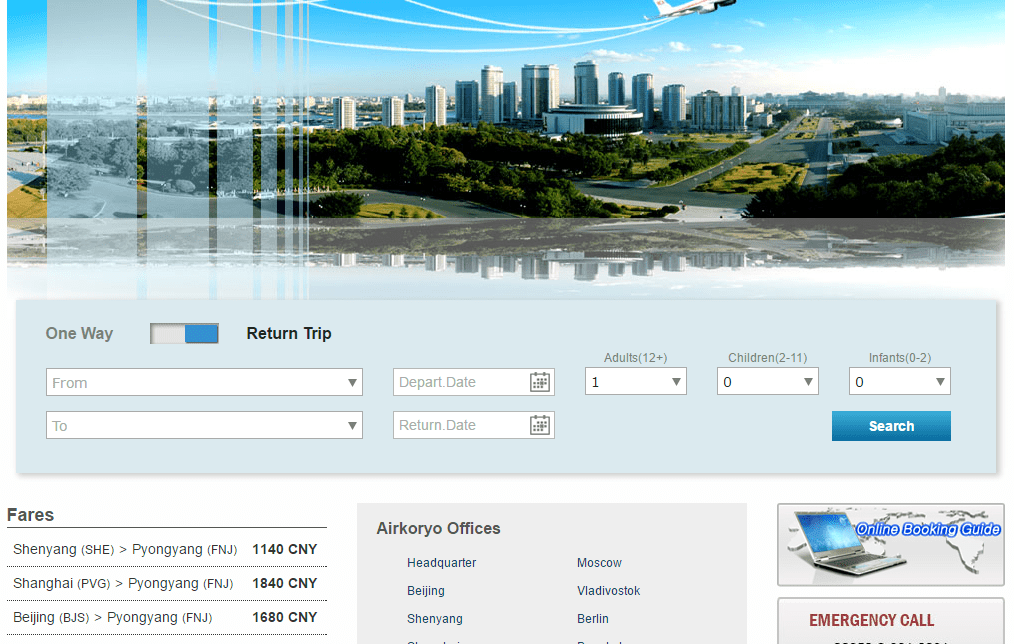Open the Adults(12+) count dropdown

tap(636, 381)
